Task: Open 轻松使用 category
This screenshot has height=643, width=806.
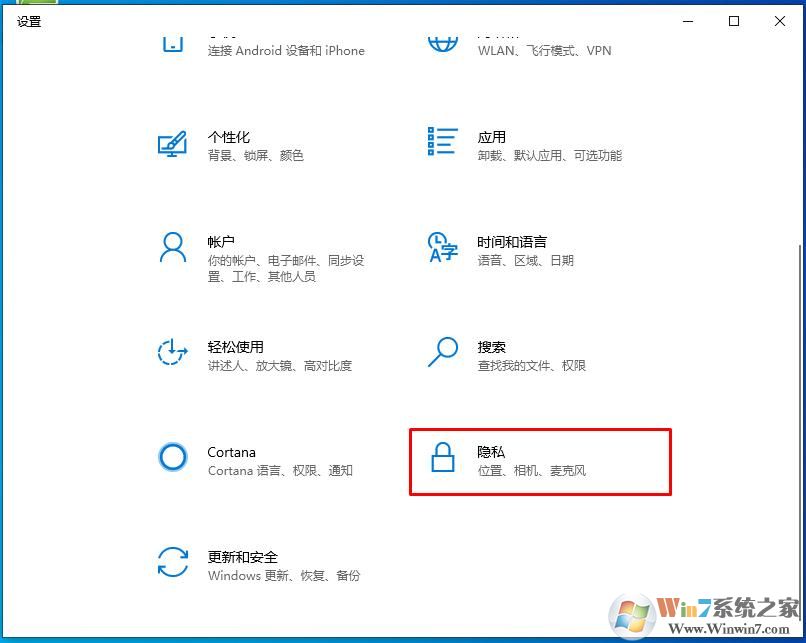Action: click(x=235, y=347)
